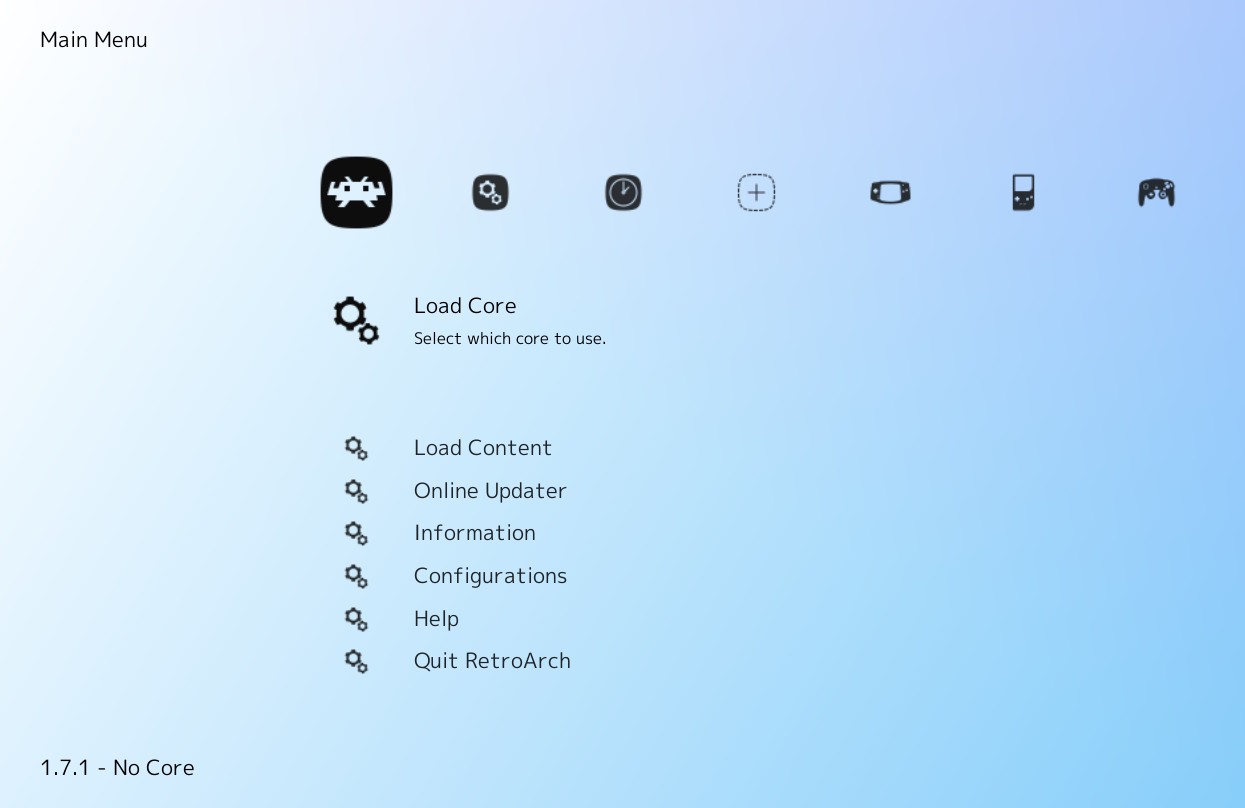Viewport: 1245px width, 808px height.
Task: Open the Online Updater entry
Action: click(x=490, y=491)
